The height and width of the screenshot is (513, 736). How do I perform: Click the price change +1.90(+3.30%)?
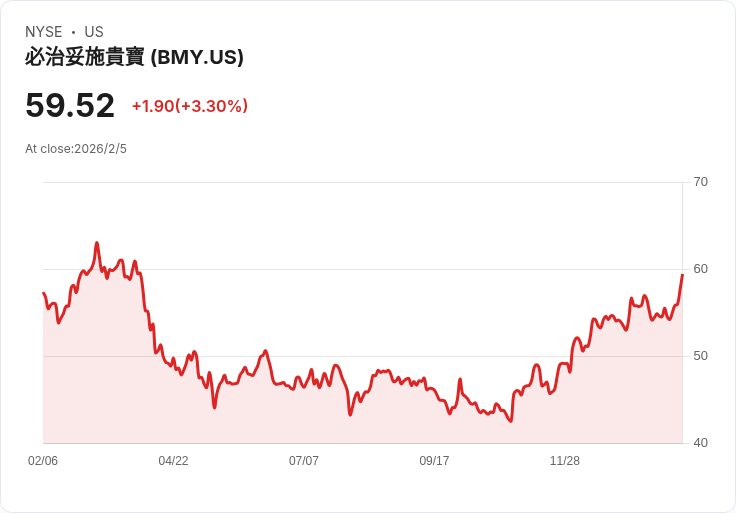[x=190, y=106]
